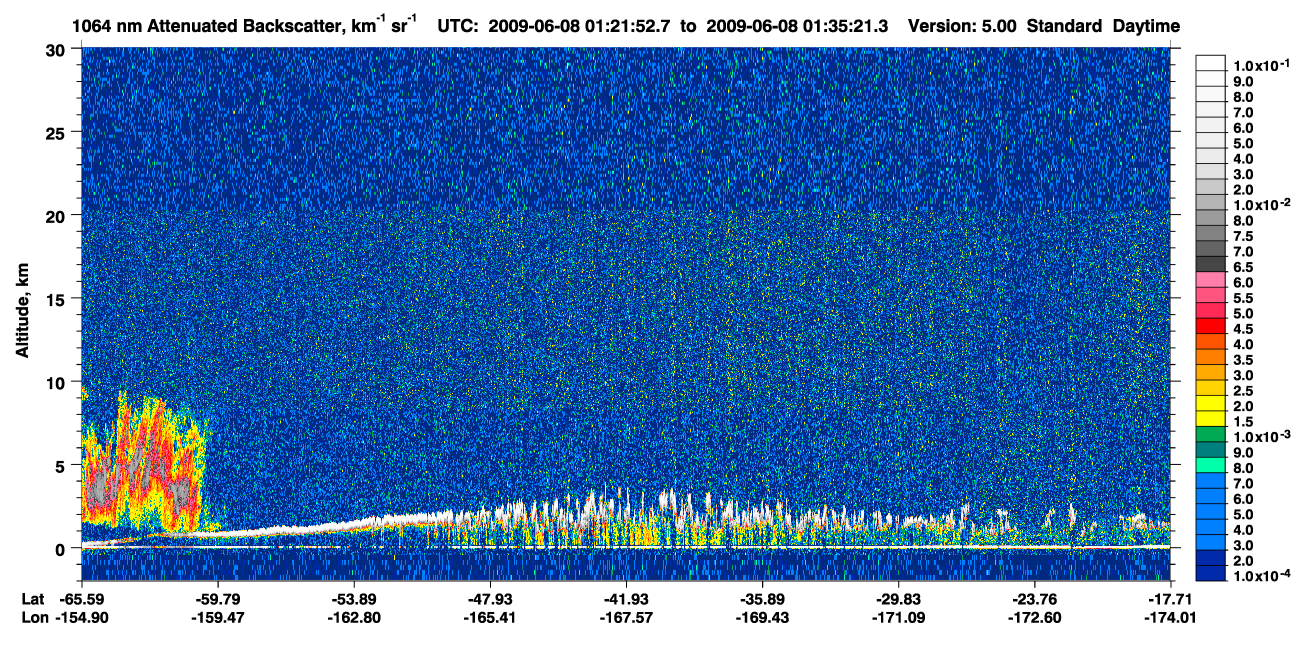Click the longitude value '-154.90'
The image size is (1300, 667).
pos(81,617)
